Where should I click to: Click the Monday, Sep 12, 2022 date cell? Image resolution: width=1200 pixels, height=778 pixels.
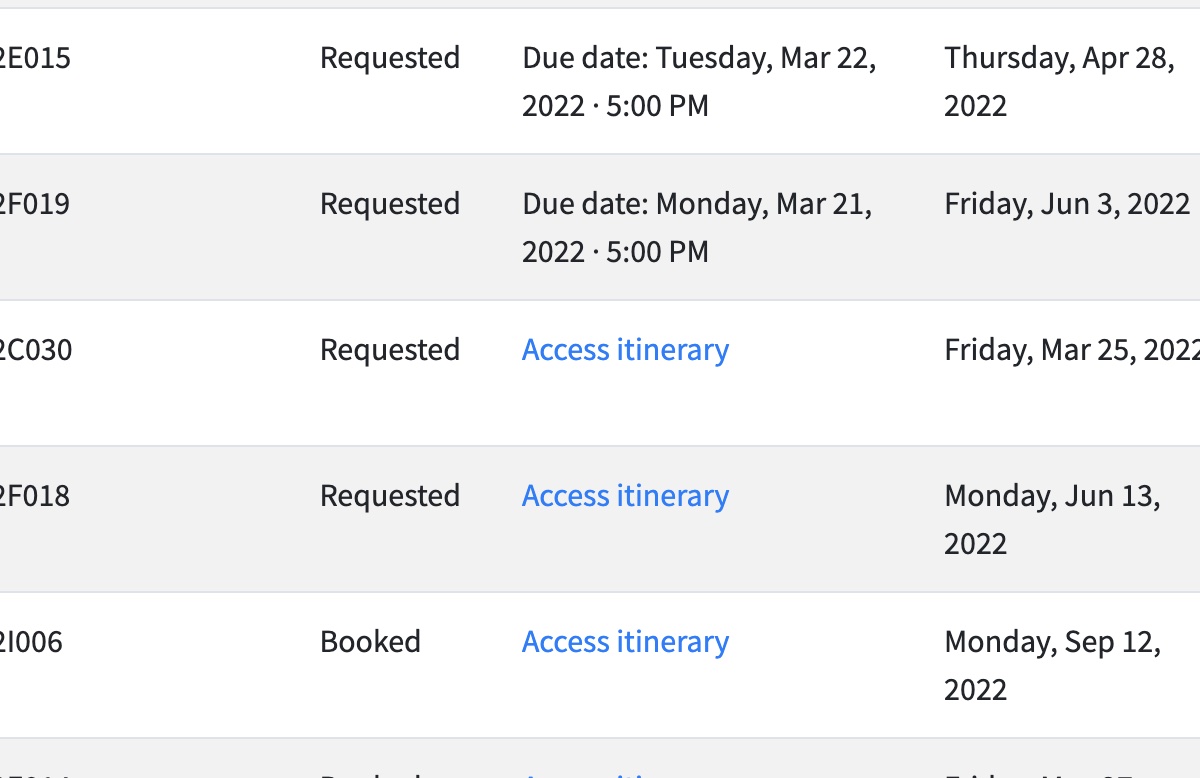(1052, 666)
